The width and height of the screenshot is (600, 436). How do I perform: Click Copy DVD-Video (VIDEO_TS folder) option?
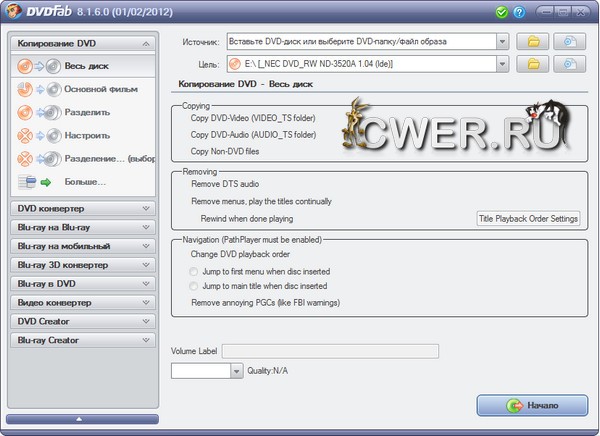253,118
